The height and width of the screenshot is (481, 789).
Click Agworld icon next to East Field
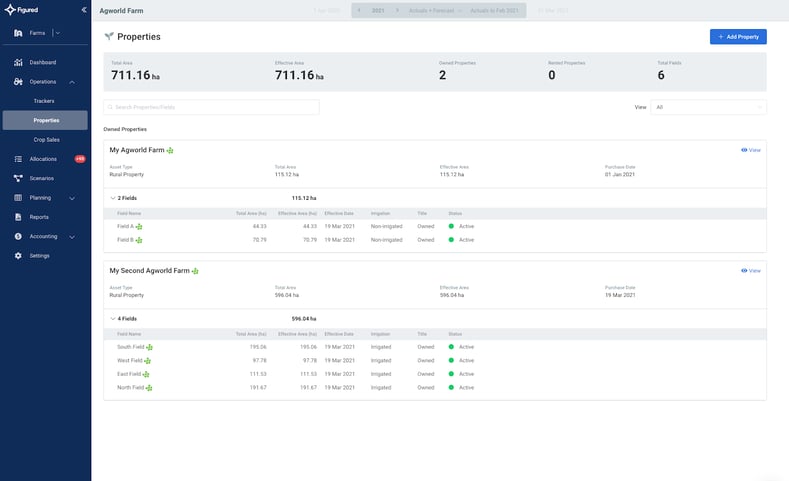(x=146, y=375)
